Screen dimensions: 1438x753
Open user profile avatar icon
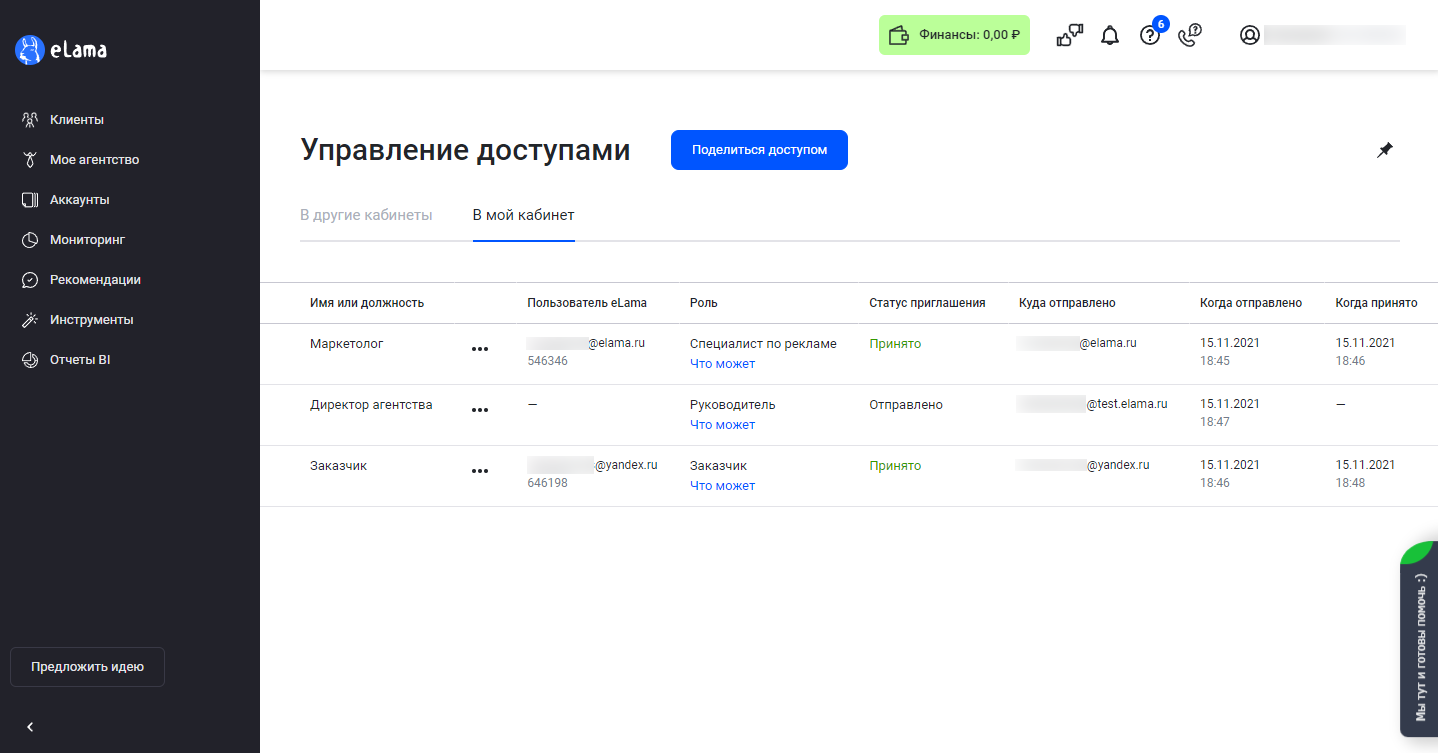pos(1249,35)
